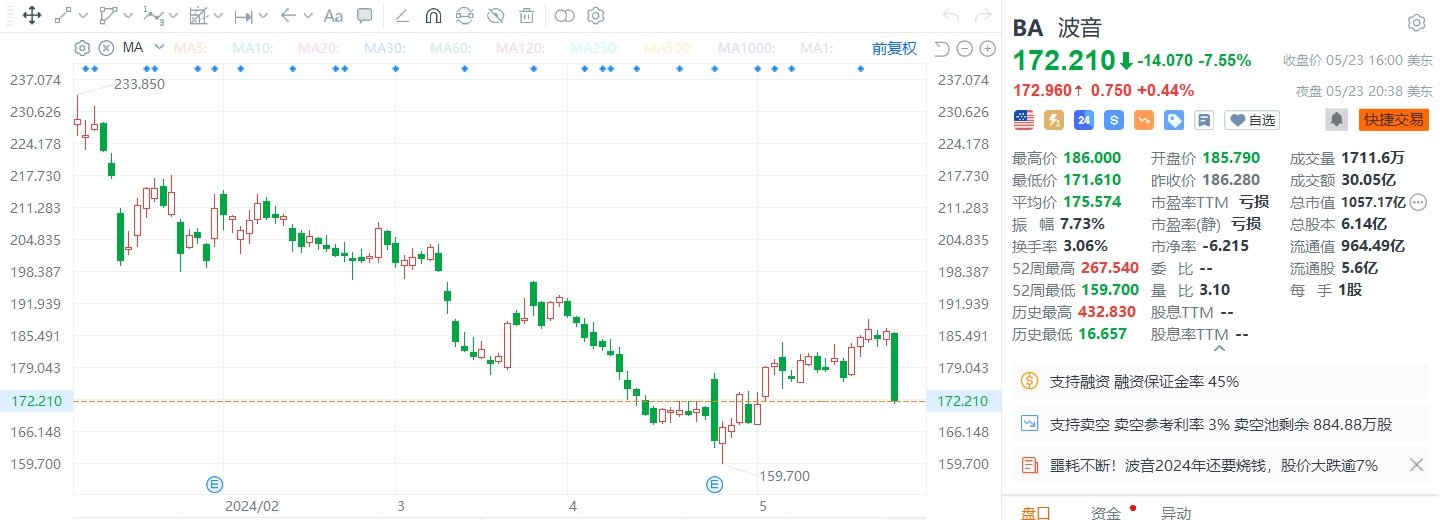
Task: Open 支持融资 margin financing info
Action: tap(1219, 381)
